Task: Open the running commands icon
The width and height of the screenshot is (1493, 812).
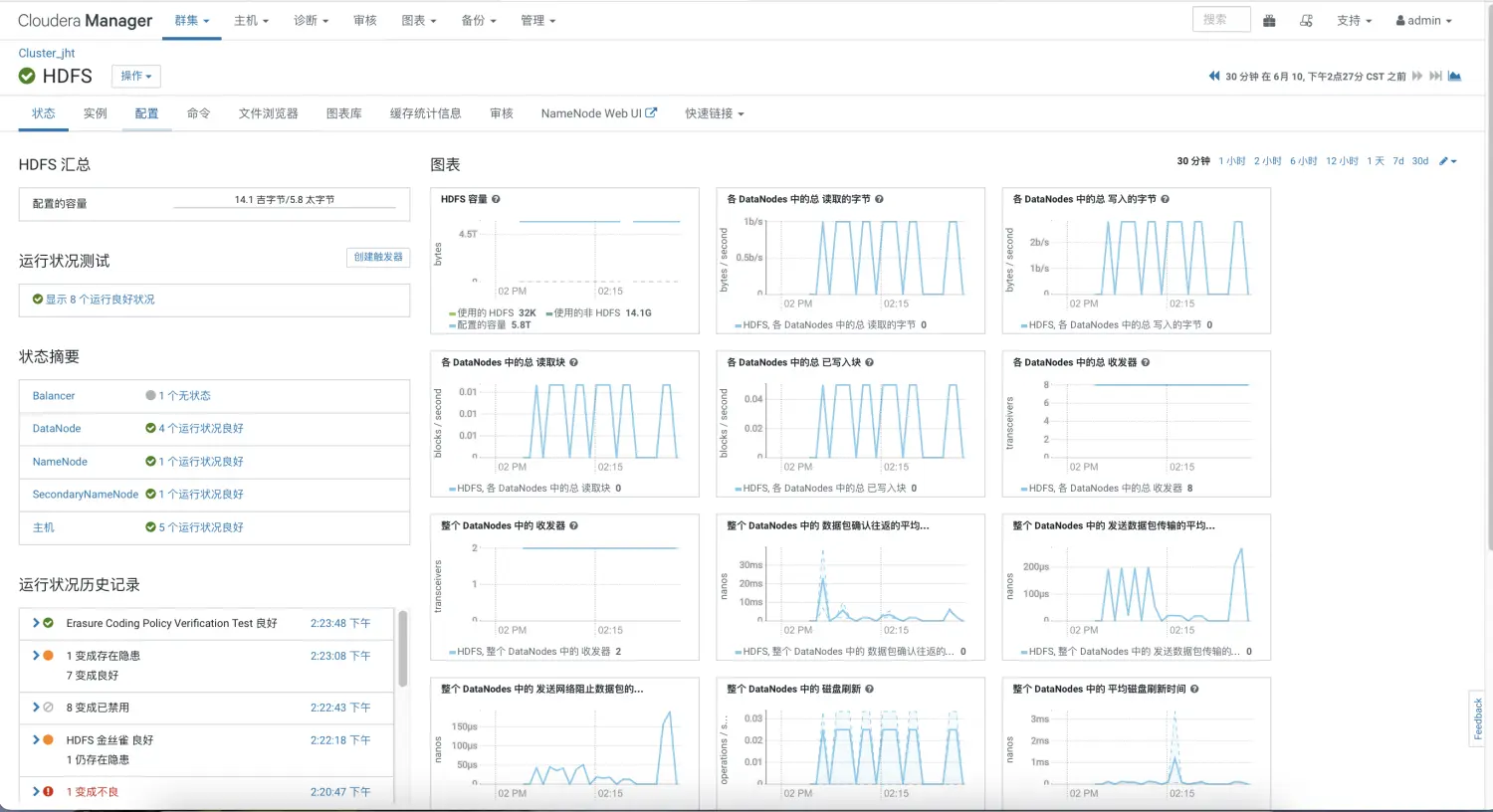Action: point(1306,20)
